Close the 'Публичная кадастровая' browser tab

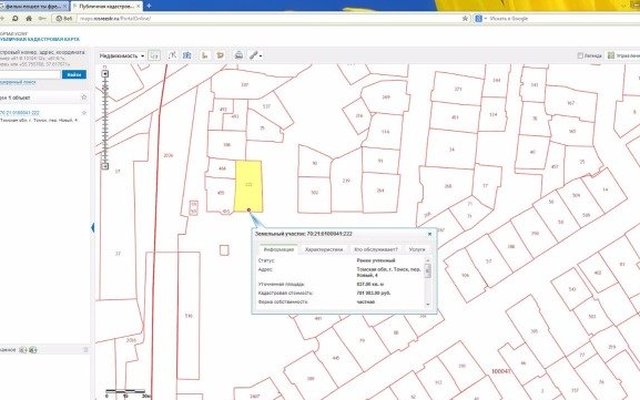click(139, 7)
